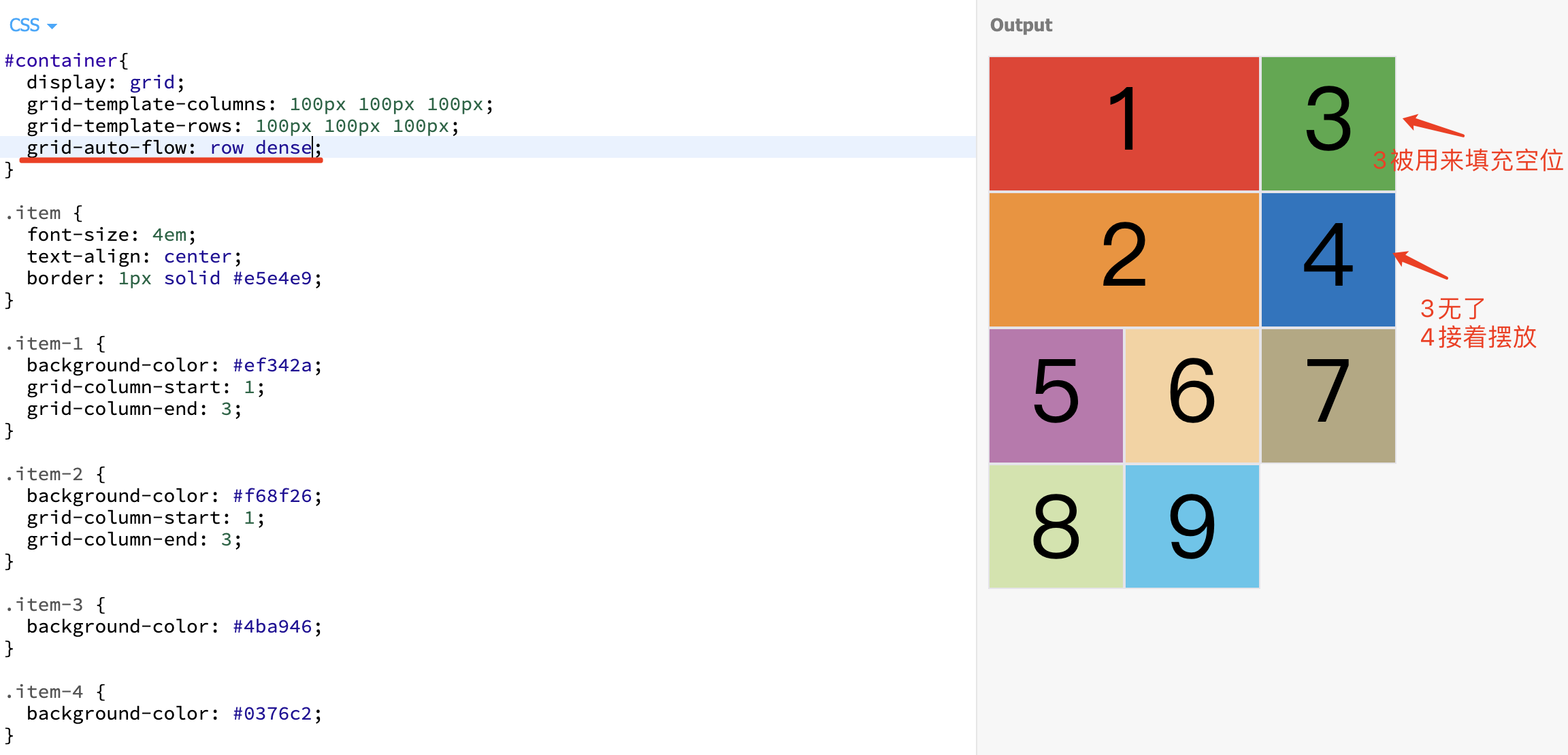Click the blue grid cell numbered 4
Screen dimensions: 1568x755
(x=1328, y=259)
